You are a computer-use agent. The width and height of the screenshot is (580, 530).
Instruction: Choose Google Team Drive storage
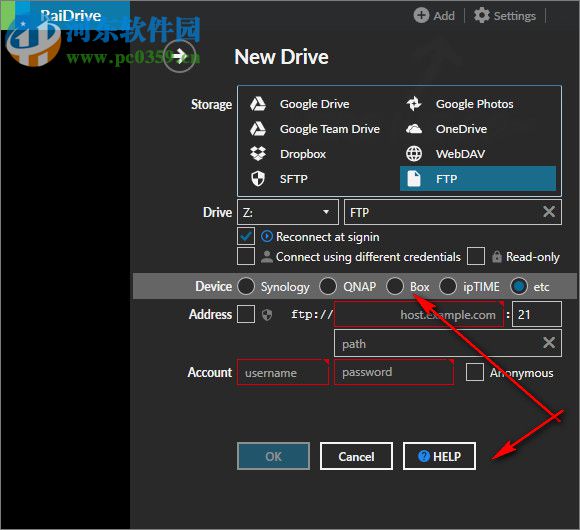pyautogui.click(x=315, y=129)
